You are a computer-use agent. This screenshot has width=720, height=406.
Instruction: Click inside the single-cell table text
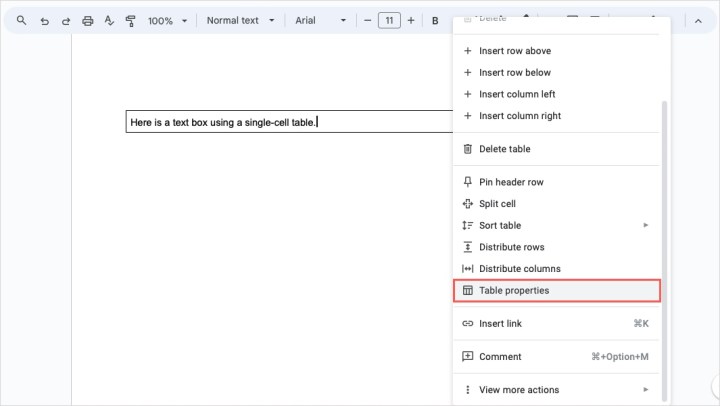click(x=222, y=123)
